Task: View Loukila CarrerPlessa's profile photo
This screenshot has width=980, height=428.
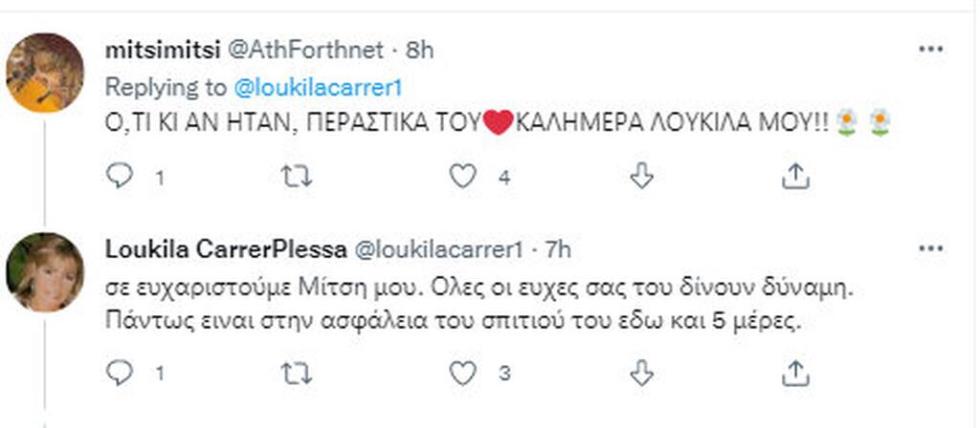Action: coord(45,272)
